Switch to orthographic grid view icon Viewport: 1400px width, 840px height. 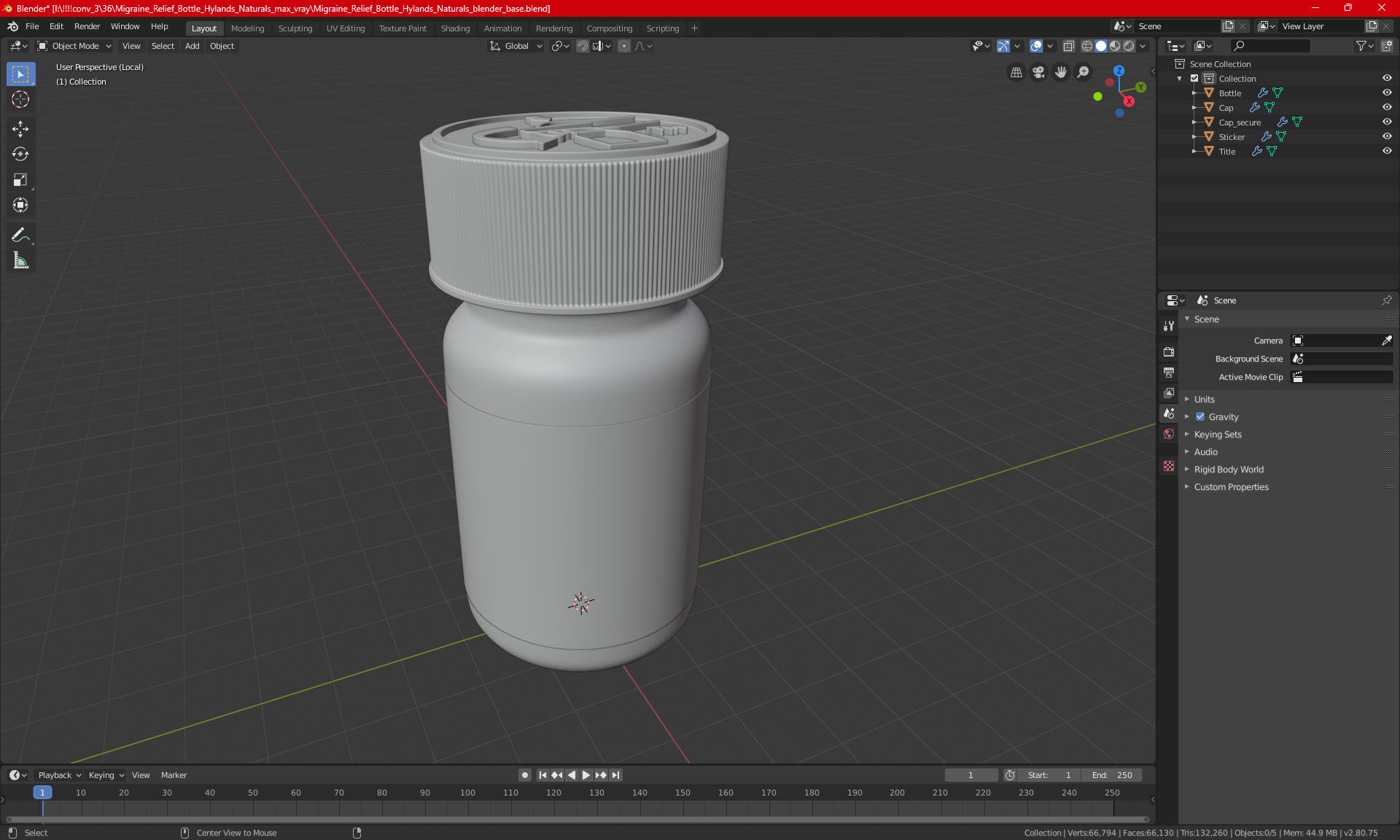(1016, 72)
